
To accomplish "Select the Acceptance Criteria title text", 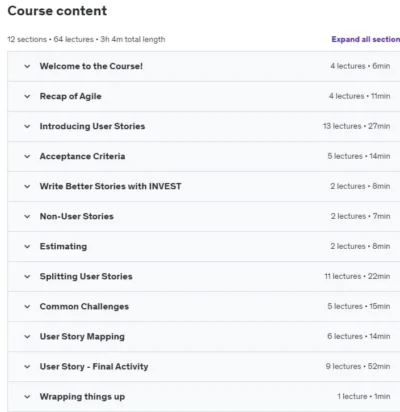I will coord(82,156).
